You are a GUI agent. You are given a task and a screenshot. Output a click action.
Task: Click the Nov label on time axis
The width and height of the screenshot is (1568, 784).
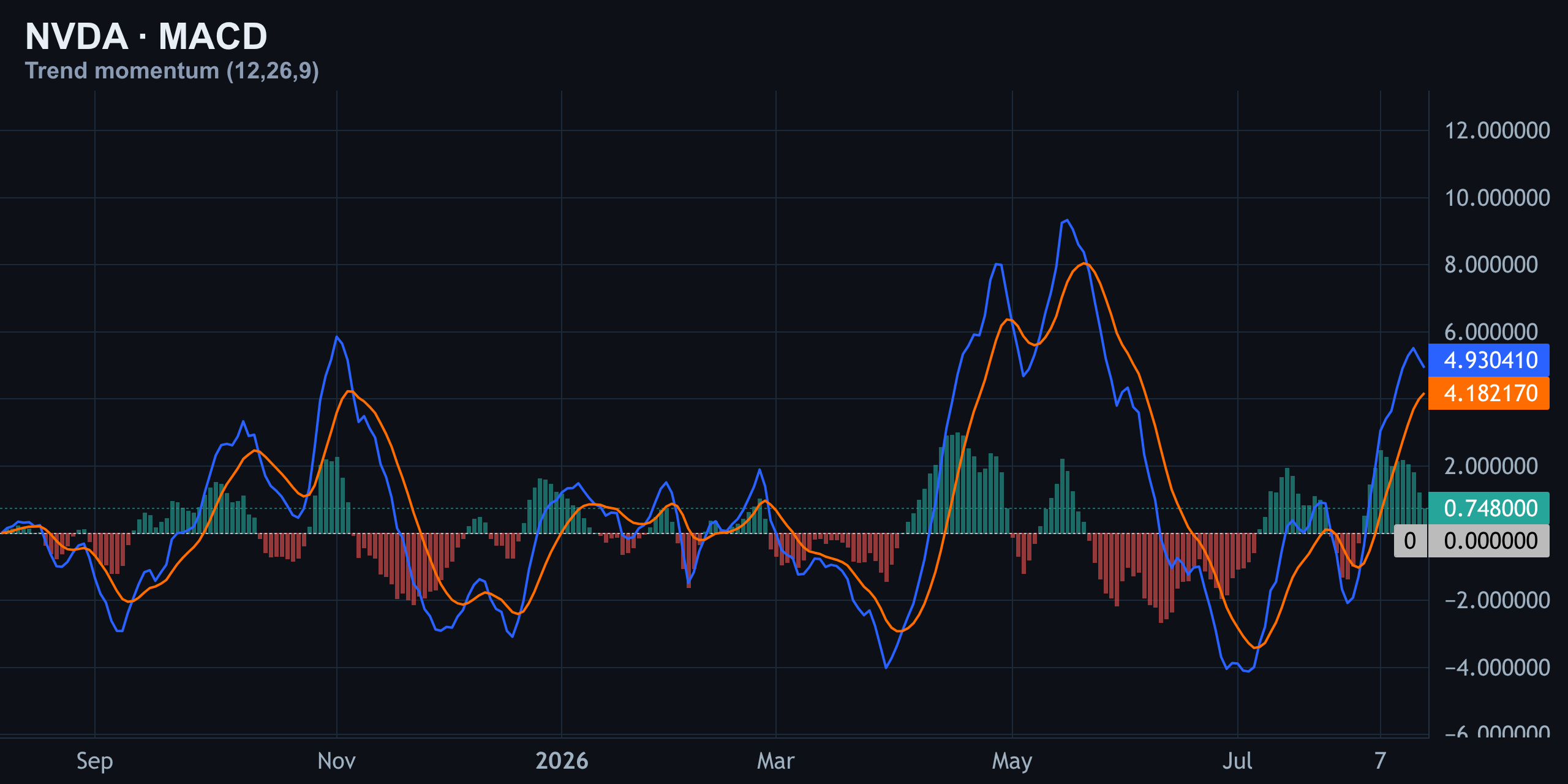tap(336, 761)
